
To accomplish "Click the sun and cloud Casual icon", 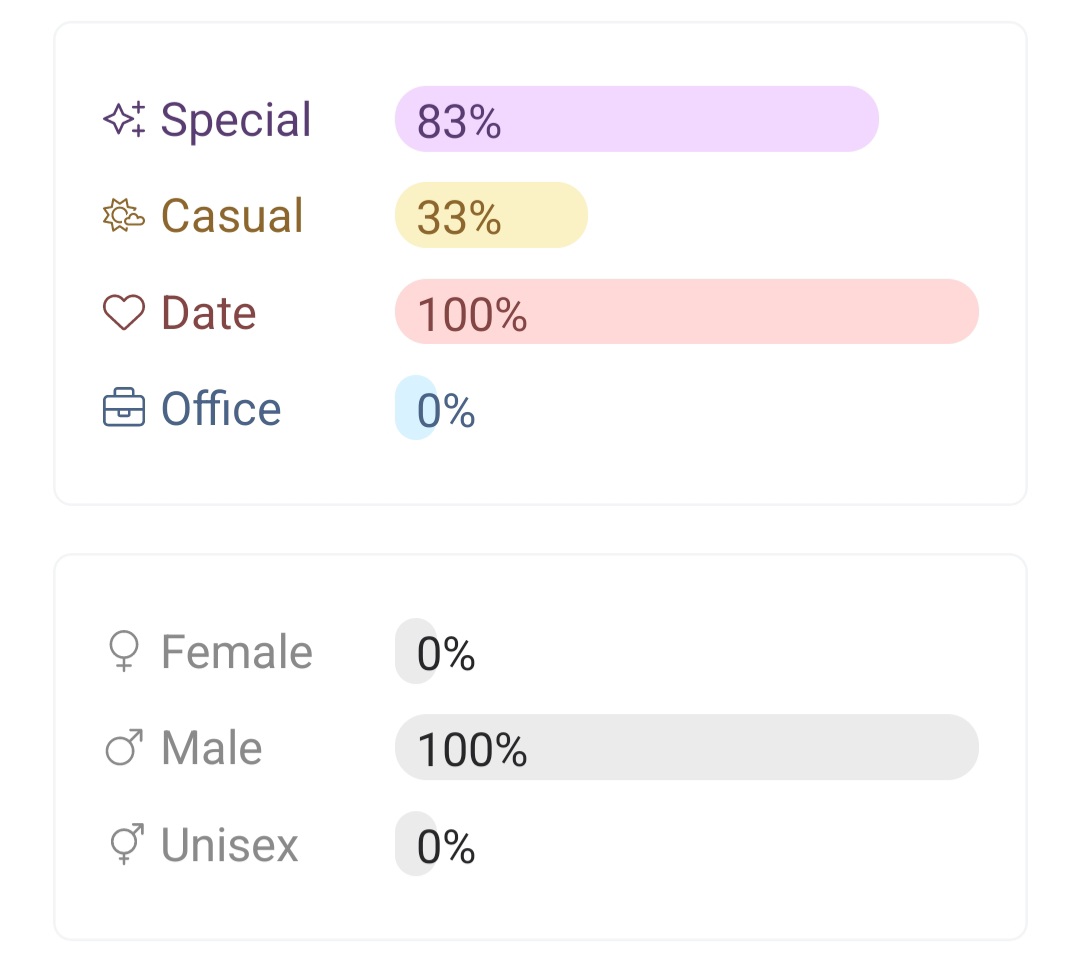I will [124, 216].
